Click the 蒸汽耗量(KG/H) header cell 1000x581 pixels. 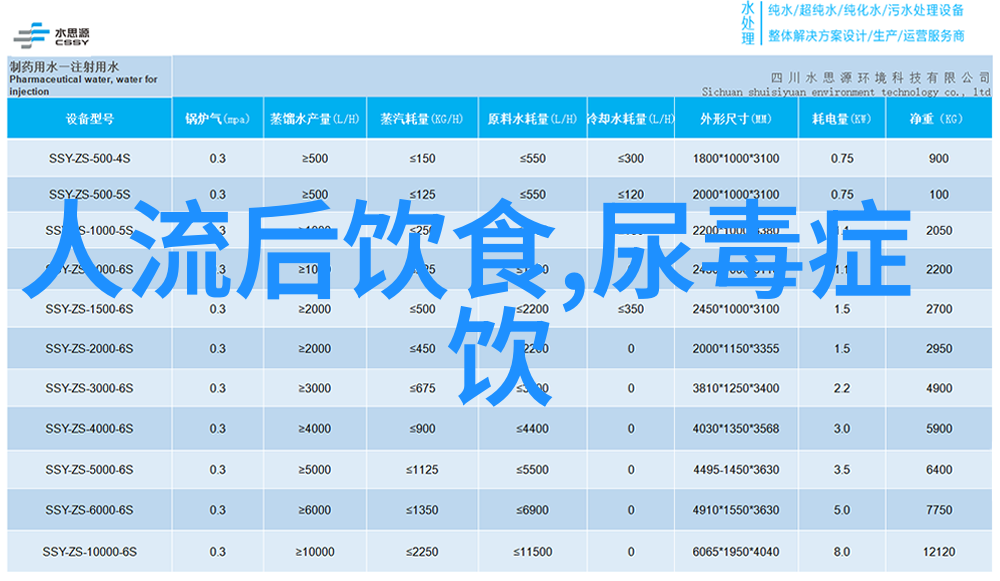[x=421, y=119]
